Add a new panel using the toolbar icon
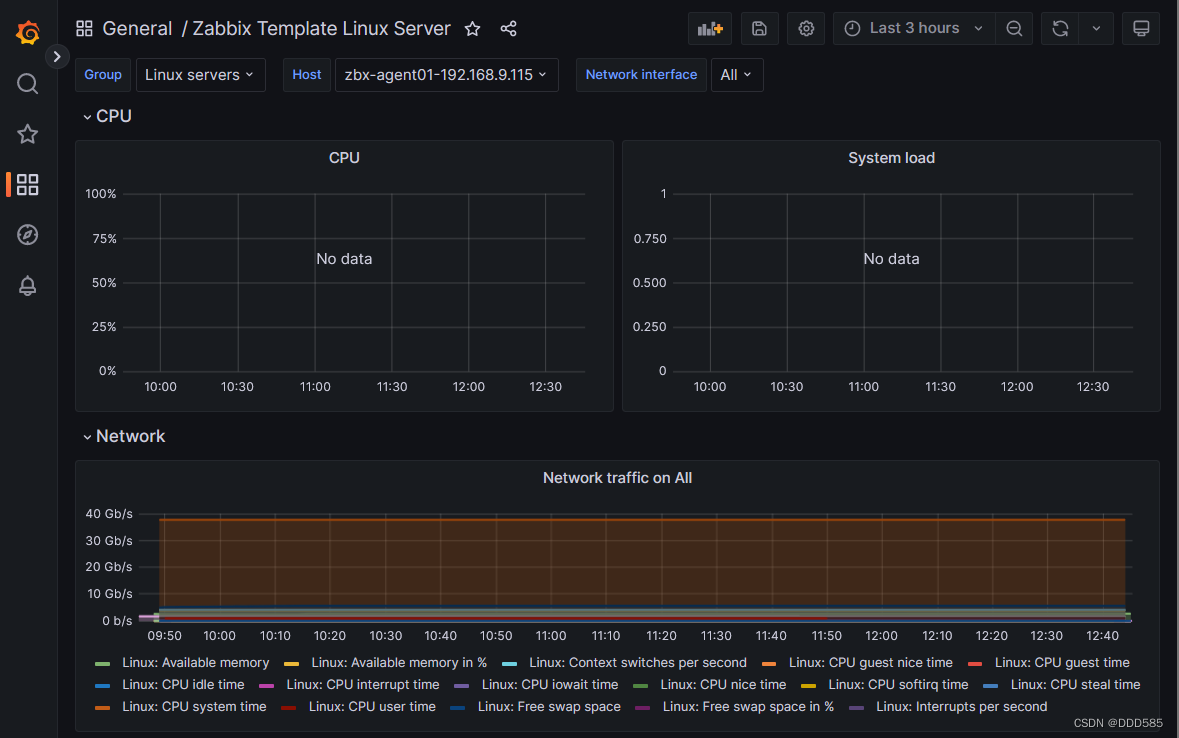Screen dimensions: 1179x738 pos(709,28)
